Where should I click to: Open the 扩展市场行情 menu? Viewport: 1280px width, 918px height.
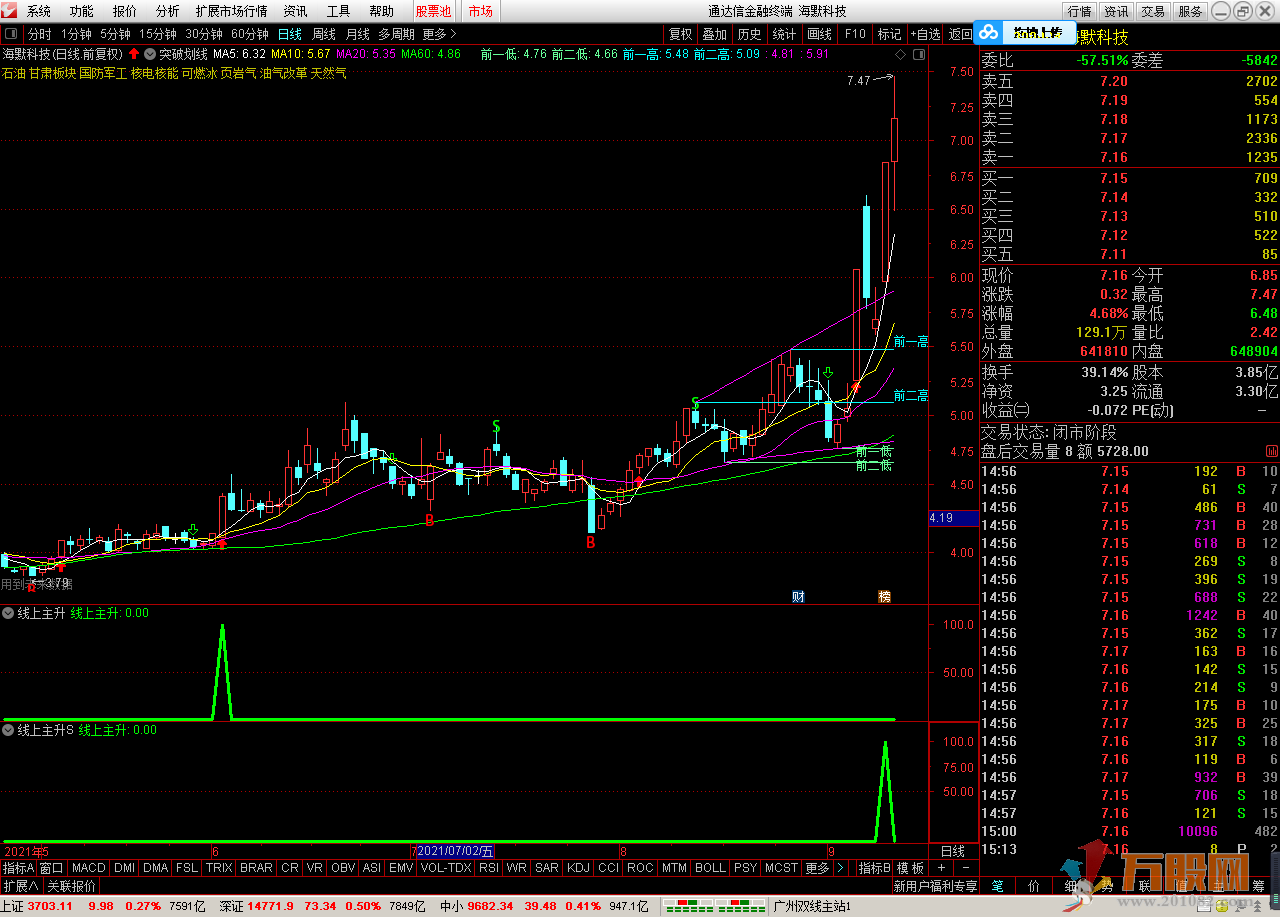(x=231, y=11)
